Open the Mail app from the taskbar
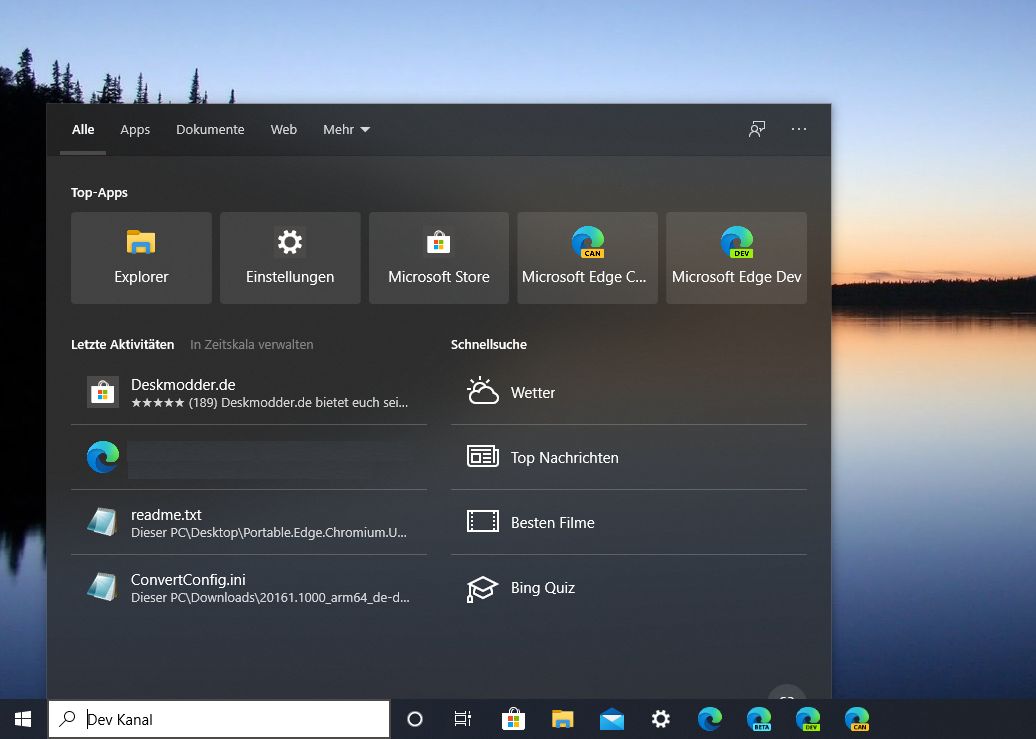Viewport: 1036px width, 739px height. pyautogui.click(x=612, y=719)
